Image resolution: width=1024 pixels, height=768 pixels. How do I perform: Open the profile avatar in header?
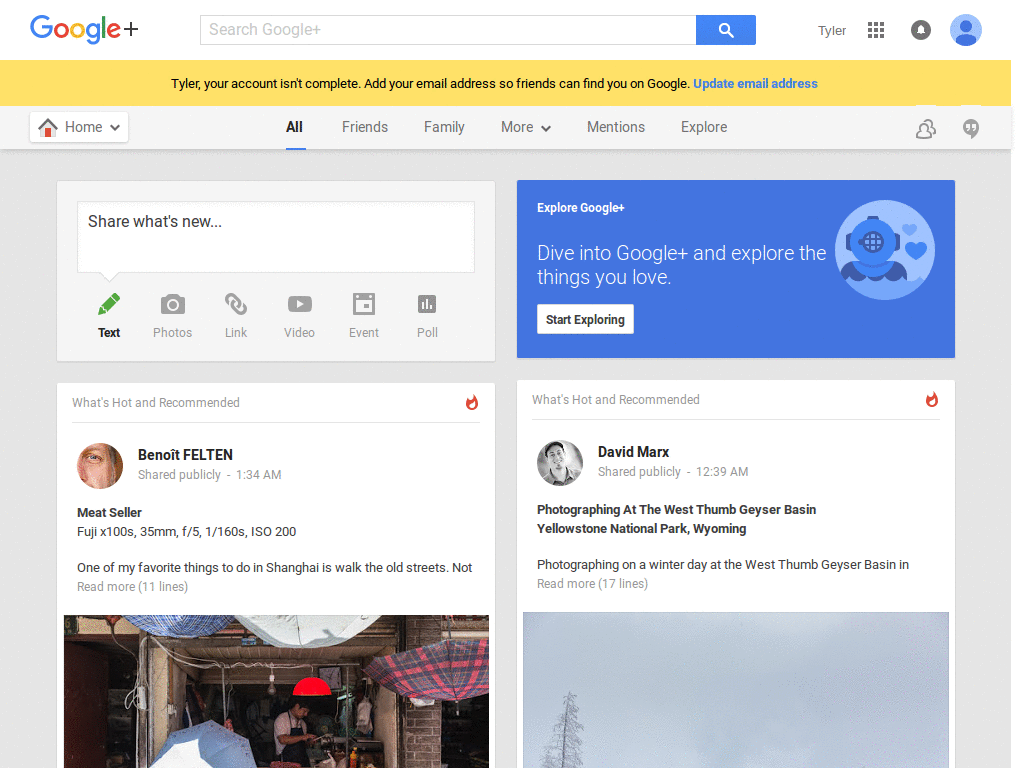(x=966, y=30)
